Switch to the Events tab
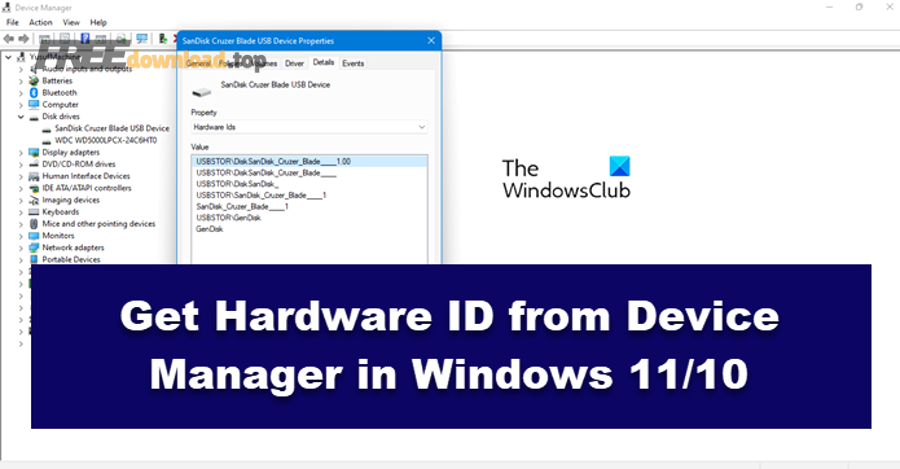900x469 pixels. tap(353, 63)
